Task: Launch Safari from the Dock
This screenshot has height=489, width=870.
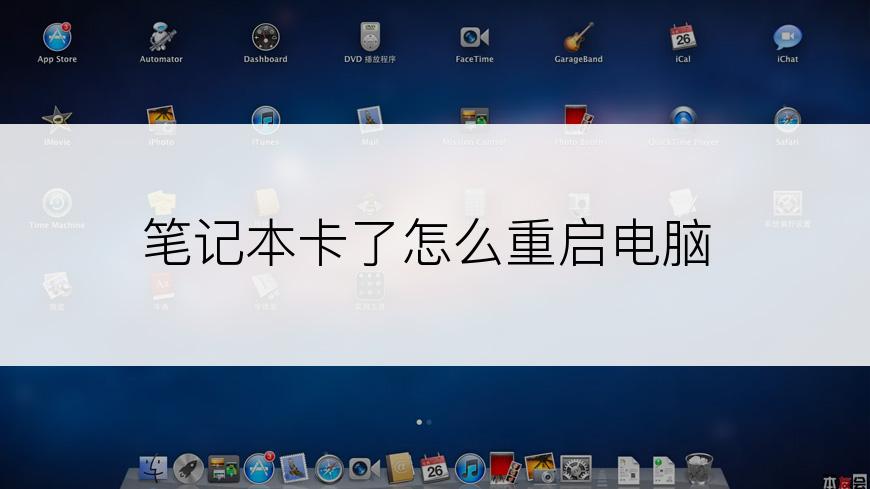Action: coord(329,469)
